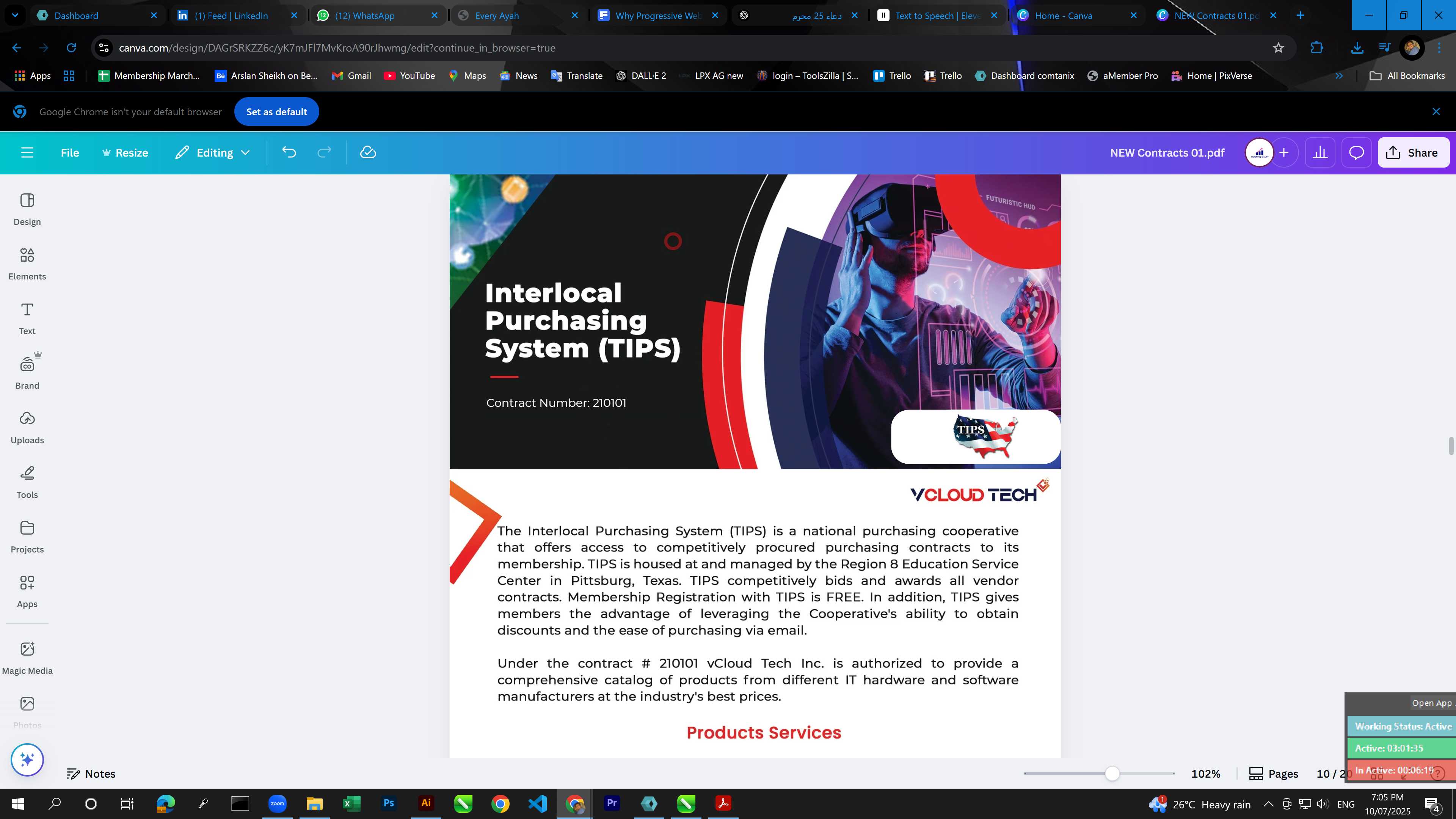The height and width of the screenshot is (819, 1456).
Task: Expand hidden bookmarks double chevron
Action: 1339,76
